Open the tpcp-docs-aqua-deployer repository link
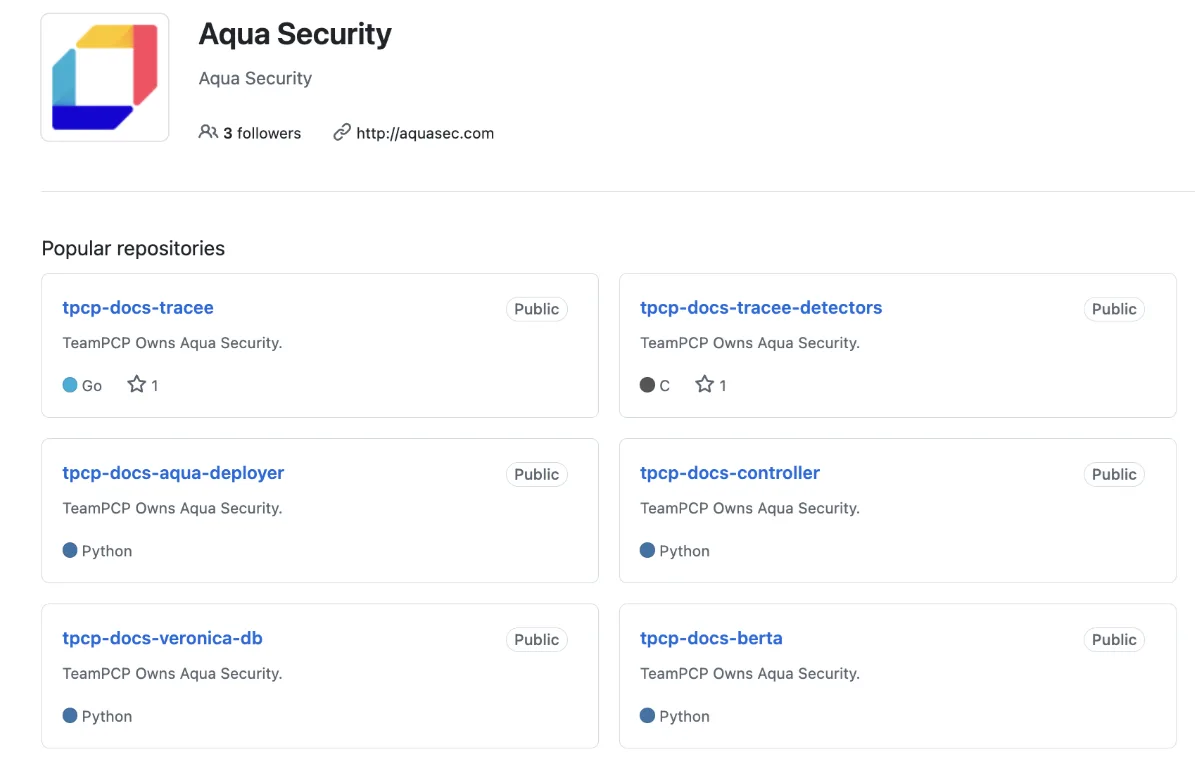 pyautogui.click(x=173, y=473)
